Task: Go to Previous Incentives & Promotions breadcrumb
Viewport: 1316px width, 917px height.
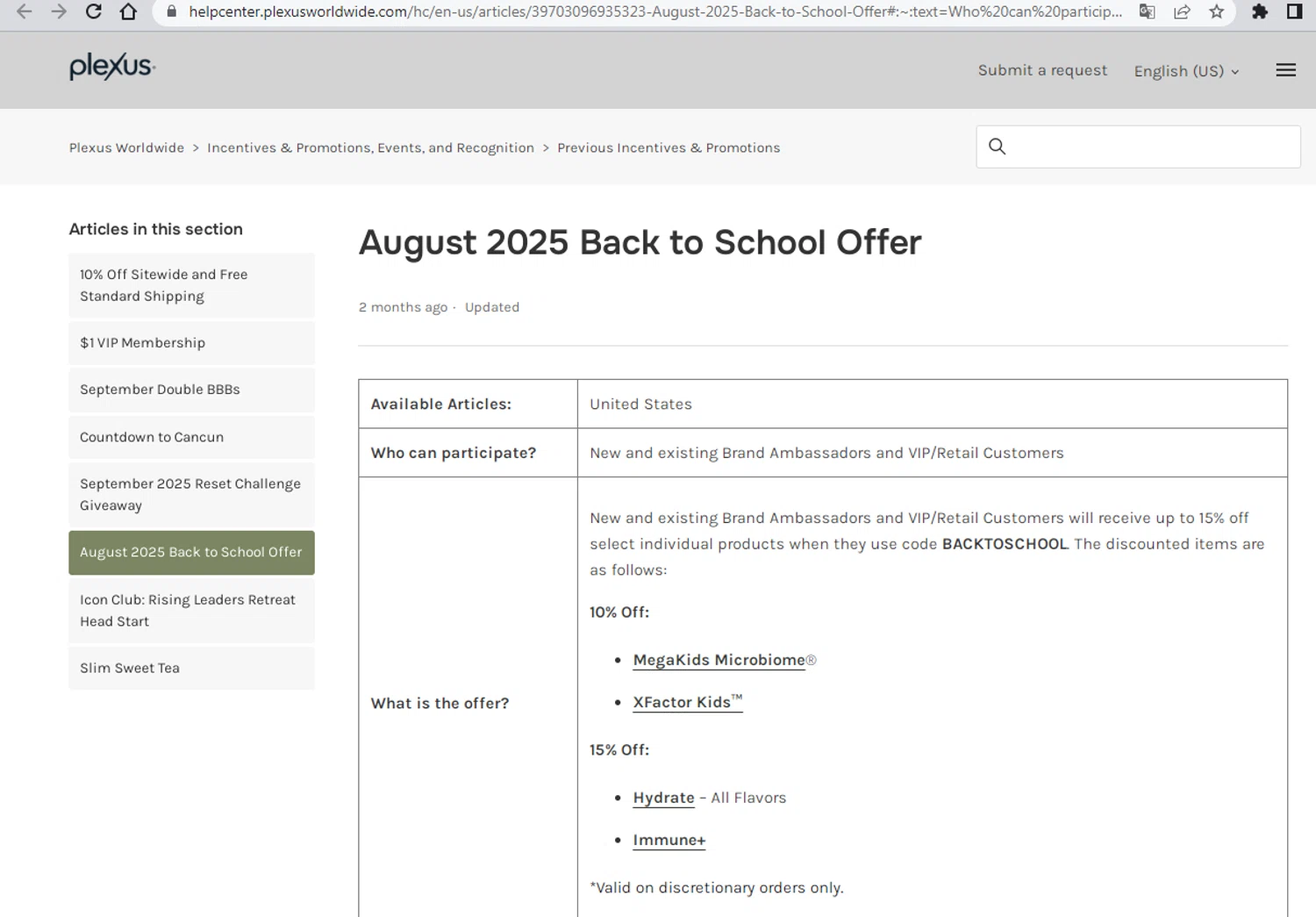Action: pyautogui.click(x=669, y=147)
